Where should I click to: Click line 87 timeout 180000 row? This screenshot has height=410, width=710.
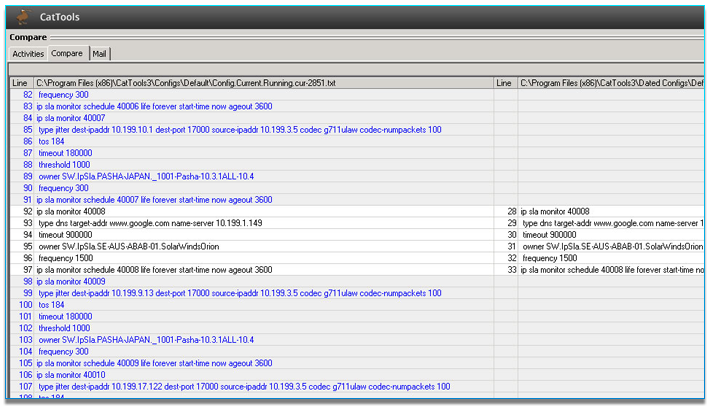click(x=72, y=153)
